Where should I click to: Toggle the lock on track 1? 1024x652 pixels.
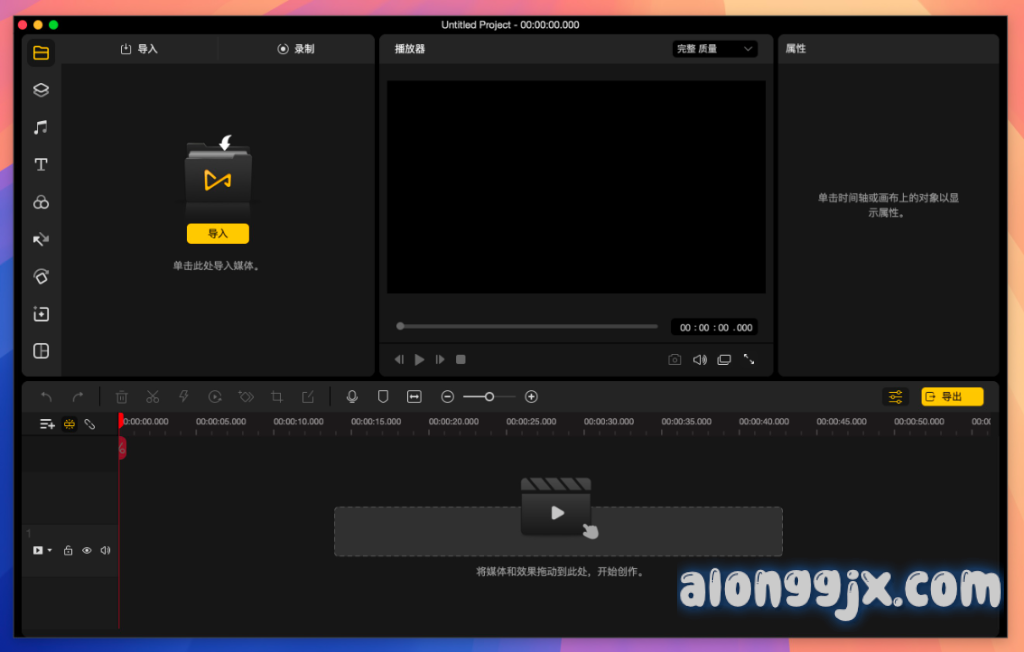68,550
